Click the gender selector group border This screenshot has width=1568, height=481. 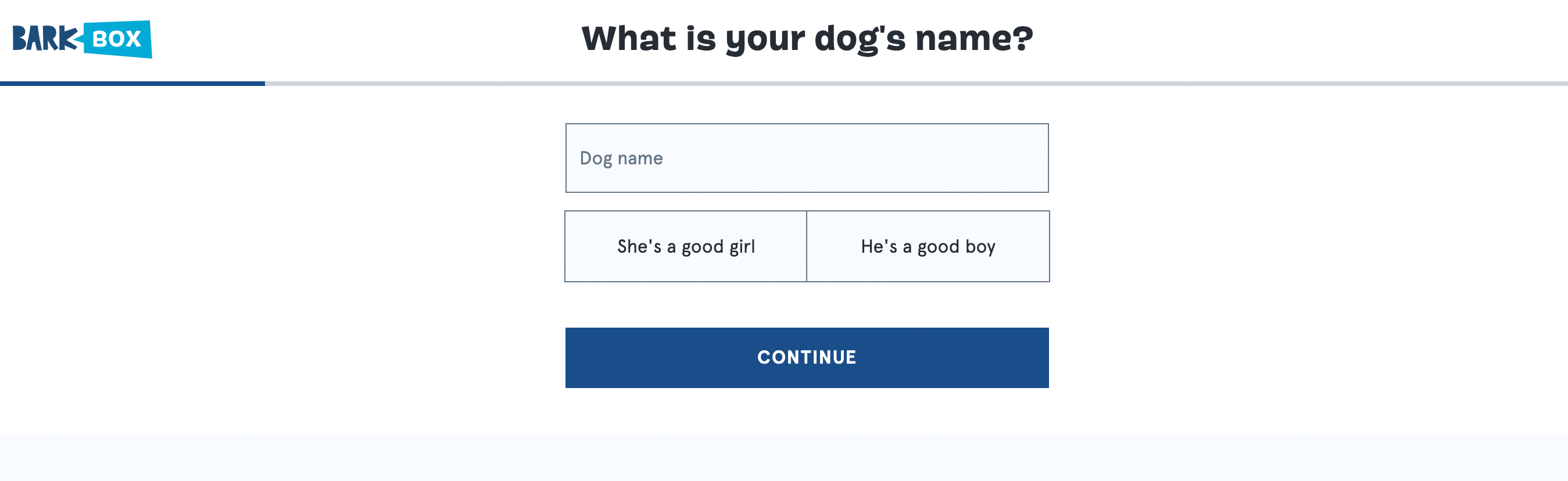(x=807, y=211)
